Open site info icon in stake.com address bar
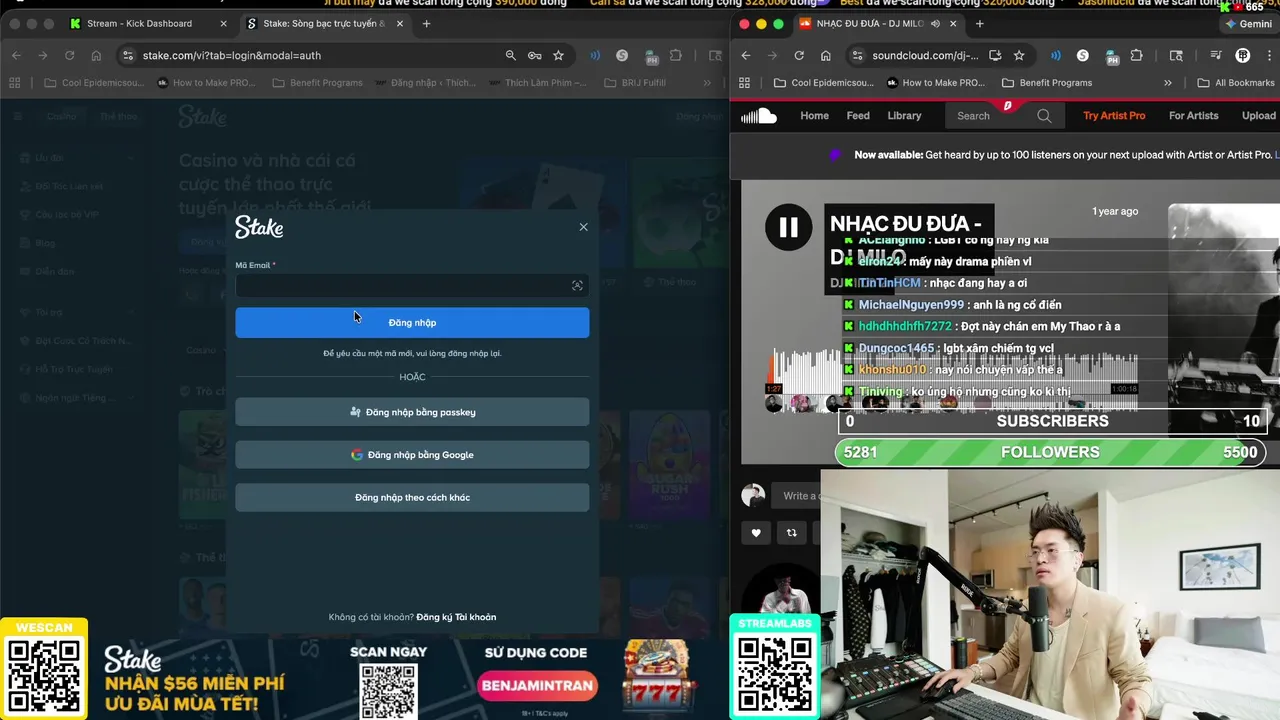 pyautogui.click(x=127, y=55)
